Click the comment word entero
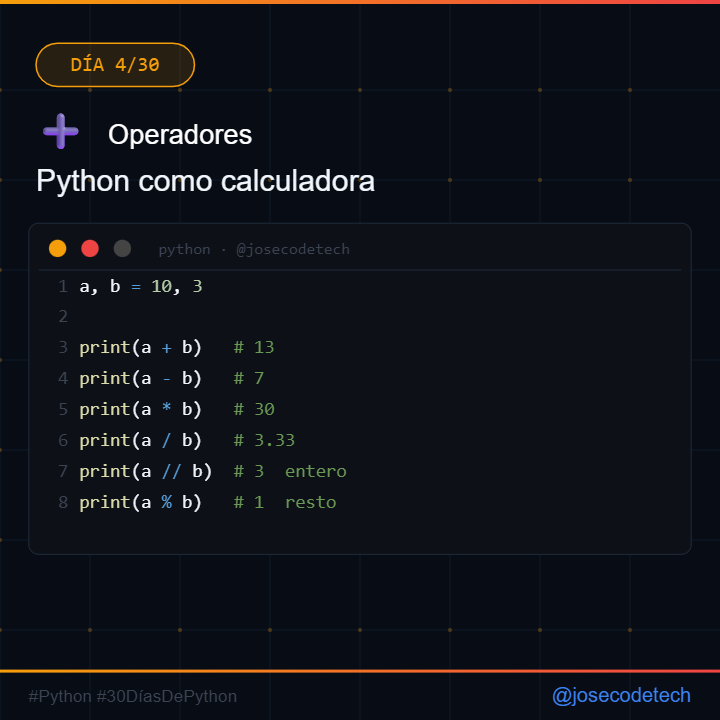The image size is (720, 720). [315, 472]
